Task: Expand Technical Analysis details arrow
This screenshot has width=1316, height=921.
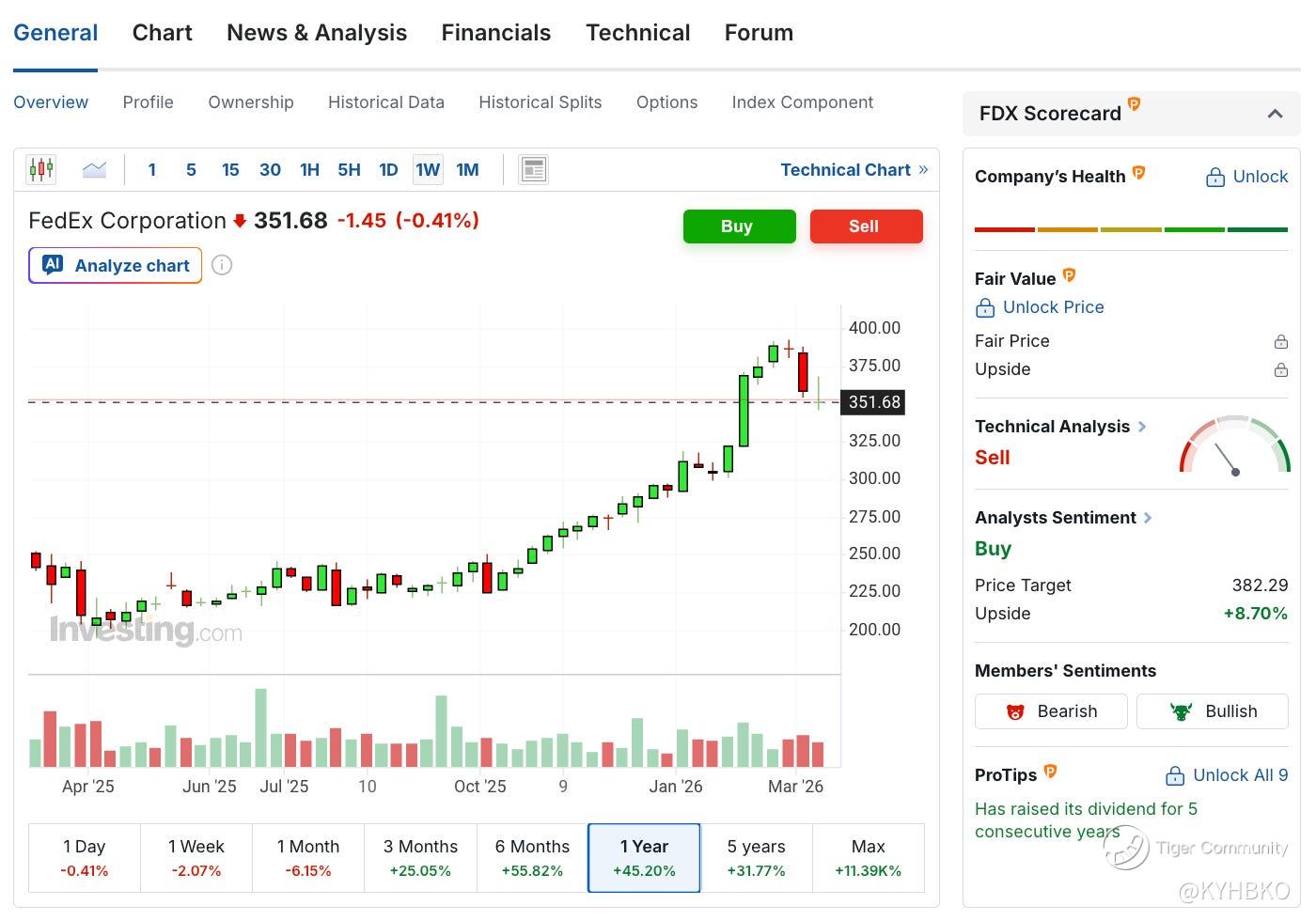Action: pos(1142,427)
